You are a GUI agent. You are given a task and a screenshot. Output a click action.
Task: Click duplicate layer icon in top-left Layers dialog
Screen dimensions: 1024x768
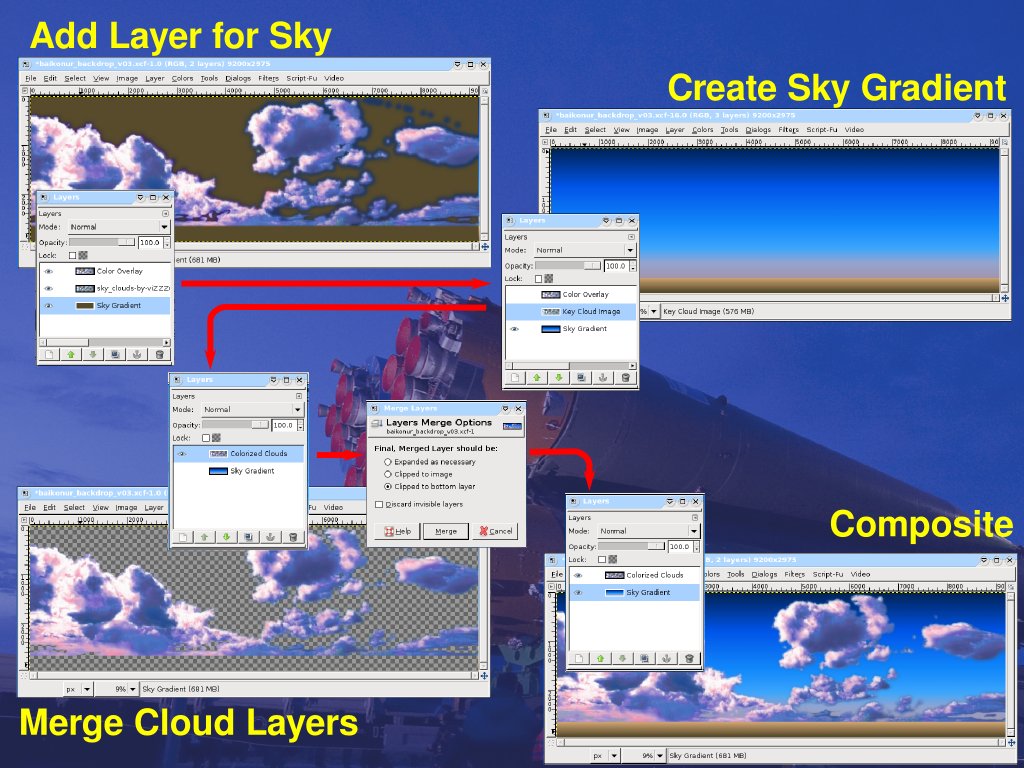[x=115, y=353]
